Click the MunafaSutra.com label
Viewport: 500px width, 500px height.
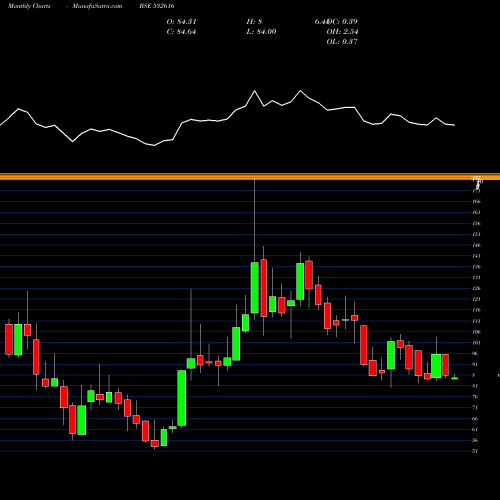(97, 6)
